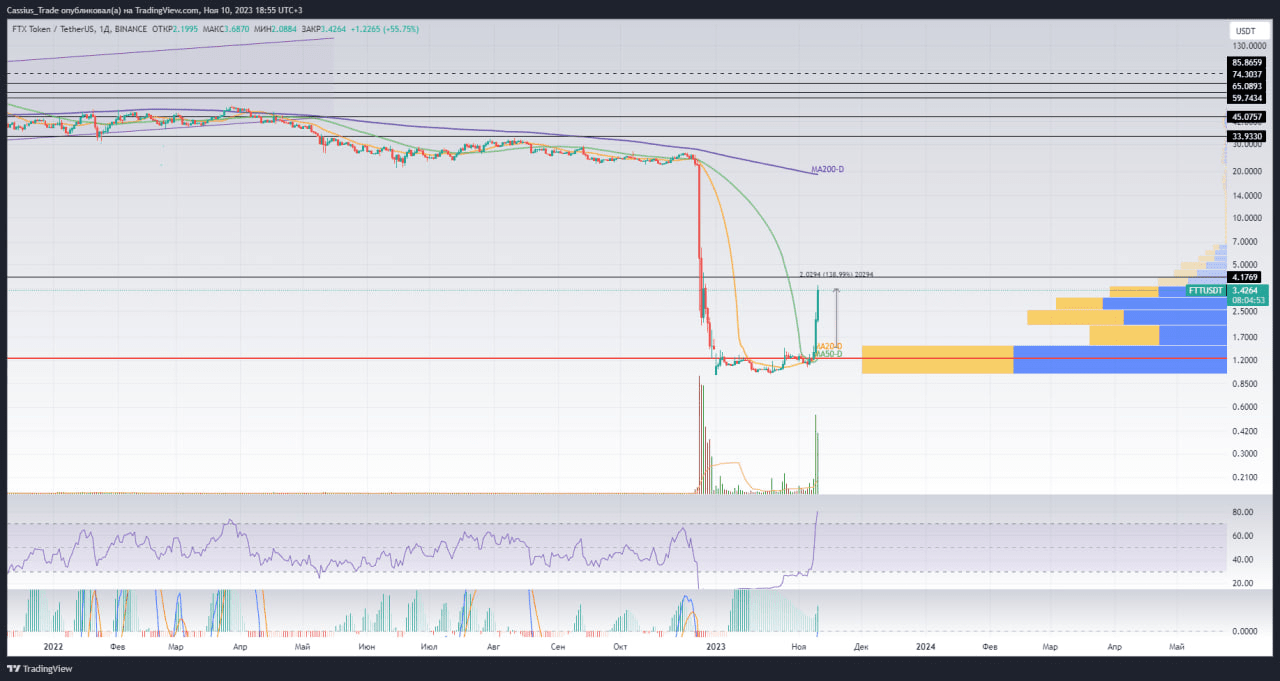The width and height of the screenshot is (1280, 681).
Task: Click the 2023 time axis label
Action: click(715, 647)
